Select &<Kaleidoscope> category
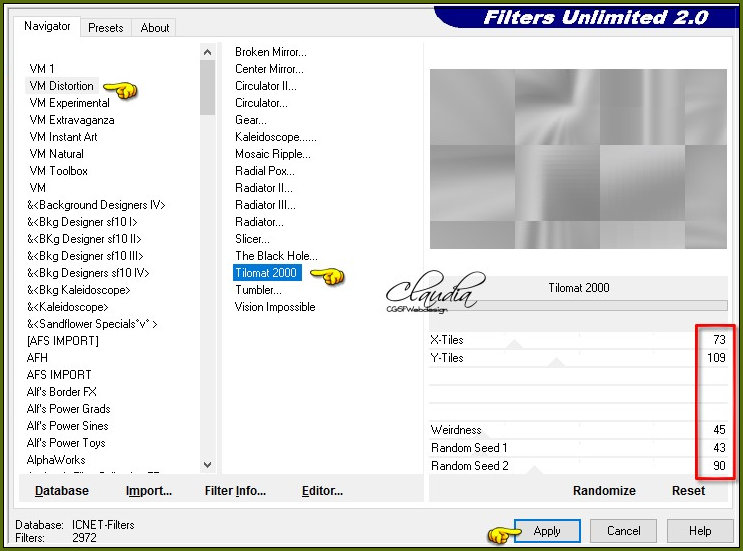Screen dimensions: 743x551 68,307
